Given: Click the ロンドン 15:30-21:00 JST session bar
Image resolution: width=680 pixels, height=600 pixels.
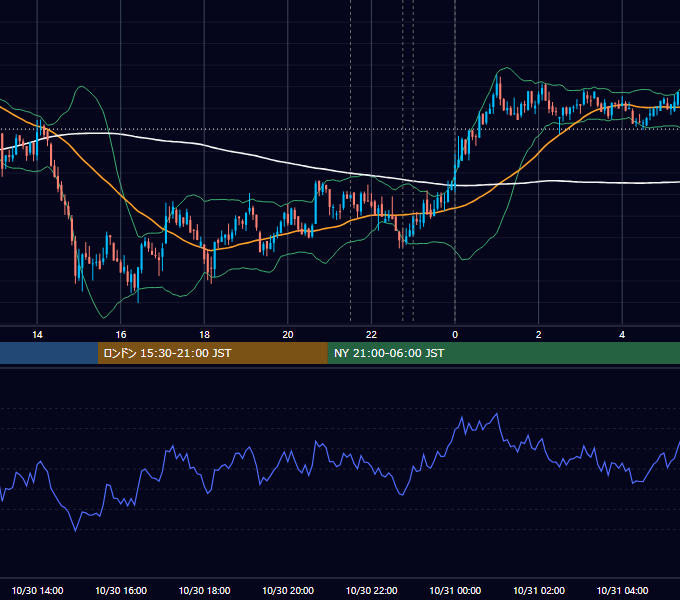Looking at the screenshot, I should click(212, 353).
